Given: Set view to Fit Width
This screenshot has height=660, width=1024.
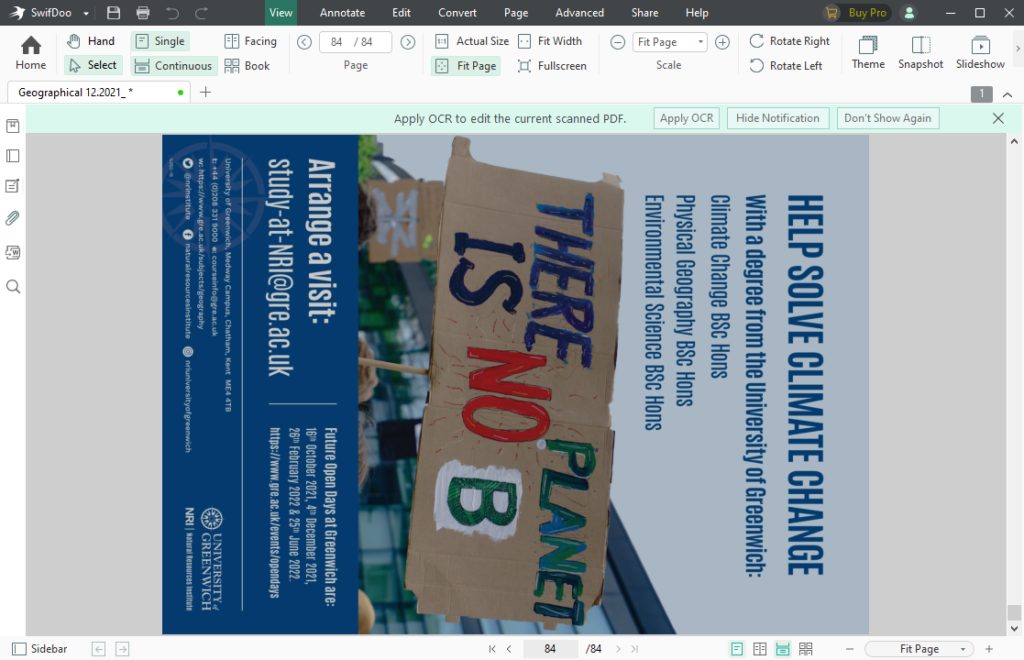Looking at the screenshot, I should [x=550, y=41].
